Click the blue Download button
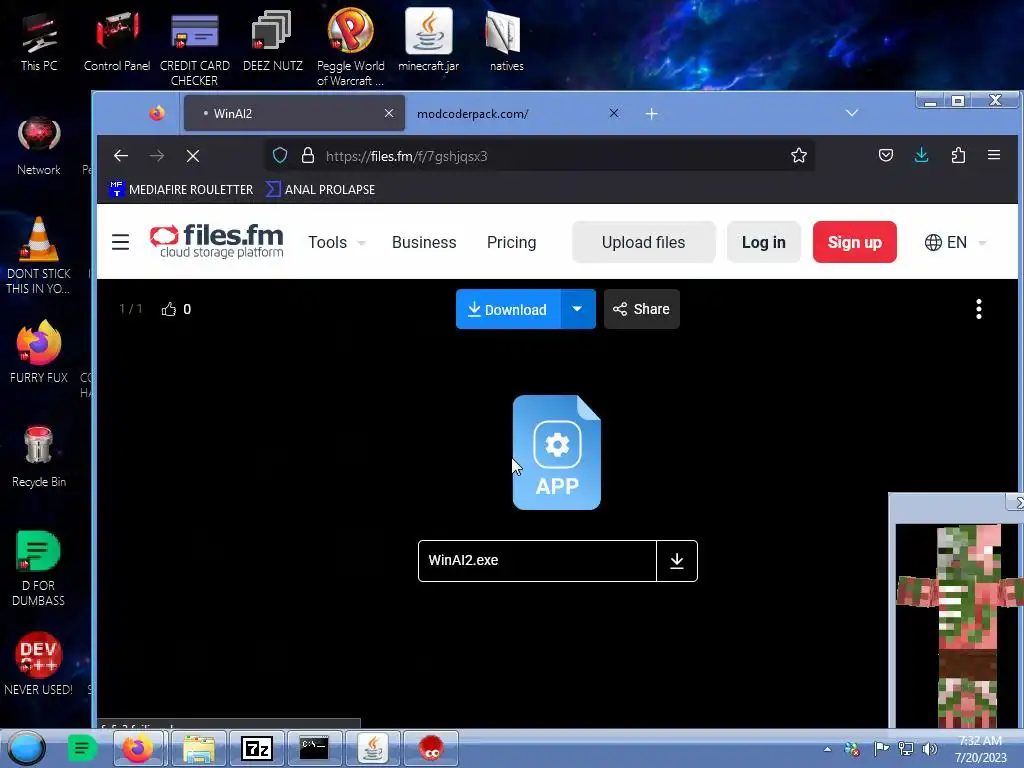Image resolution: width=1024 pixels, height=768 pixels. 508,309
